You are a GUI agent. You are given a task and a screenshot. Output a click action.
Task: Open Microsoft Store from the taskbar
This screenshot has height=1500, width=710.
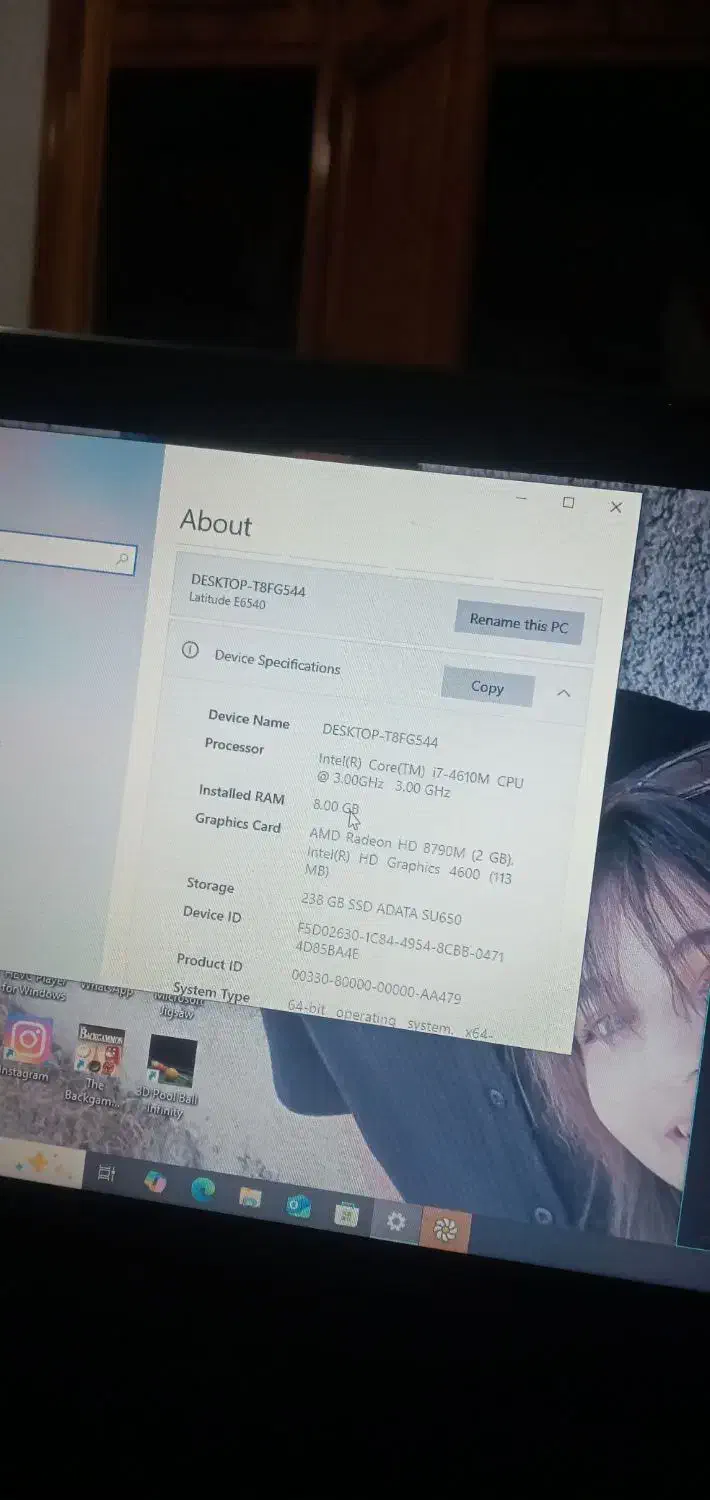[346, 1214]
